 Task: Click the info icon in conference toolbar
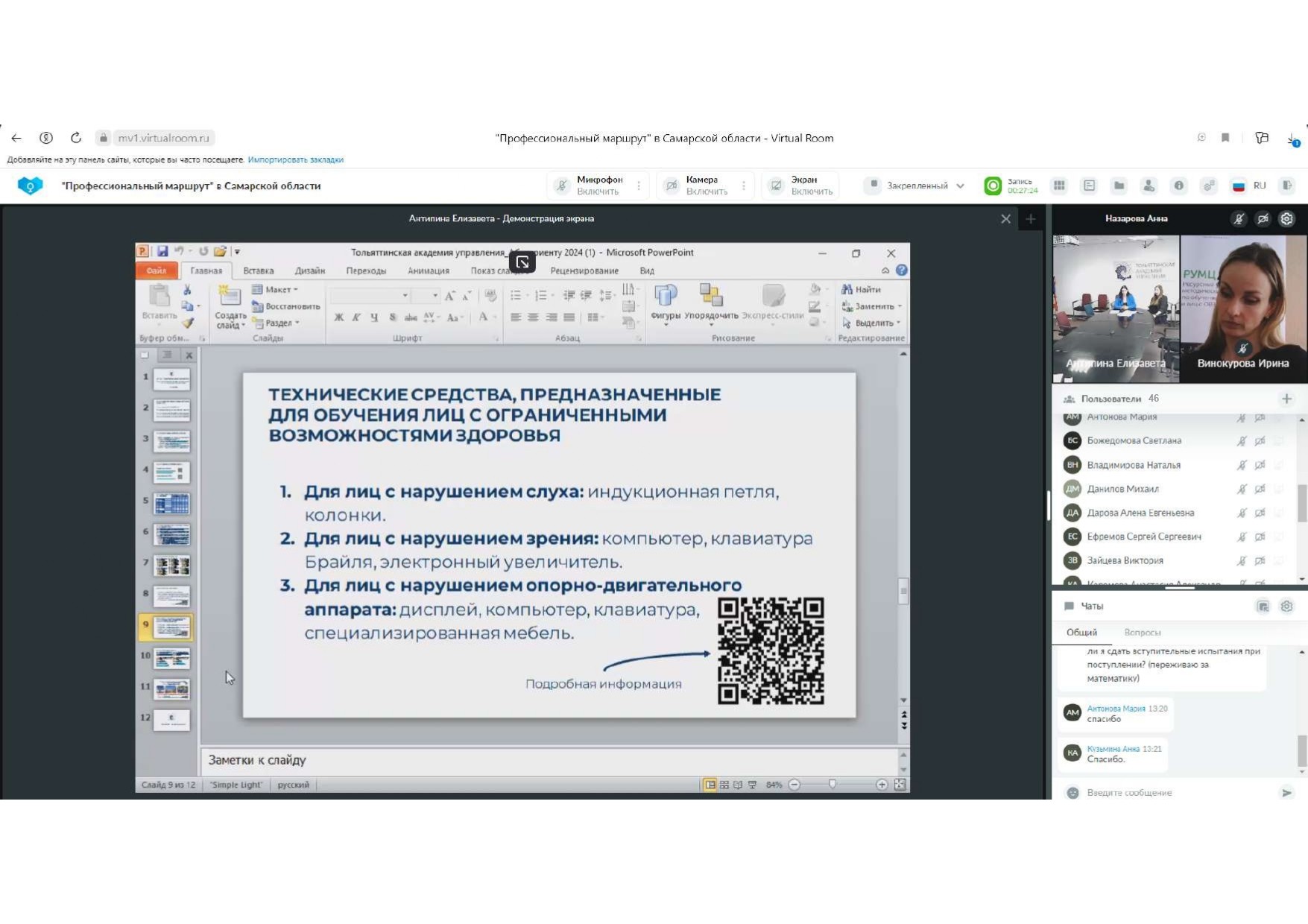pos(1178,186)
